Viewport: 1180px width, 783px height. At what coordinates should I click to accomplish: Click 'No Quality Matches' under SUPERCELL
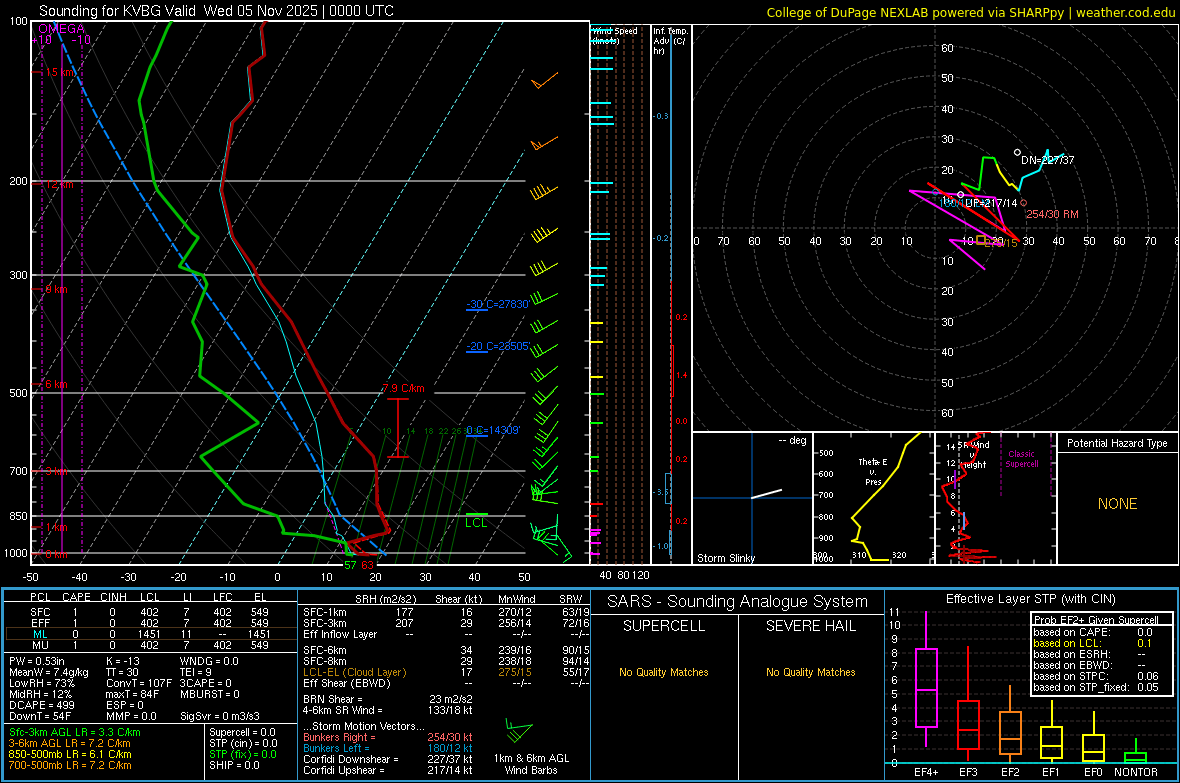(x=664, y=672)
